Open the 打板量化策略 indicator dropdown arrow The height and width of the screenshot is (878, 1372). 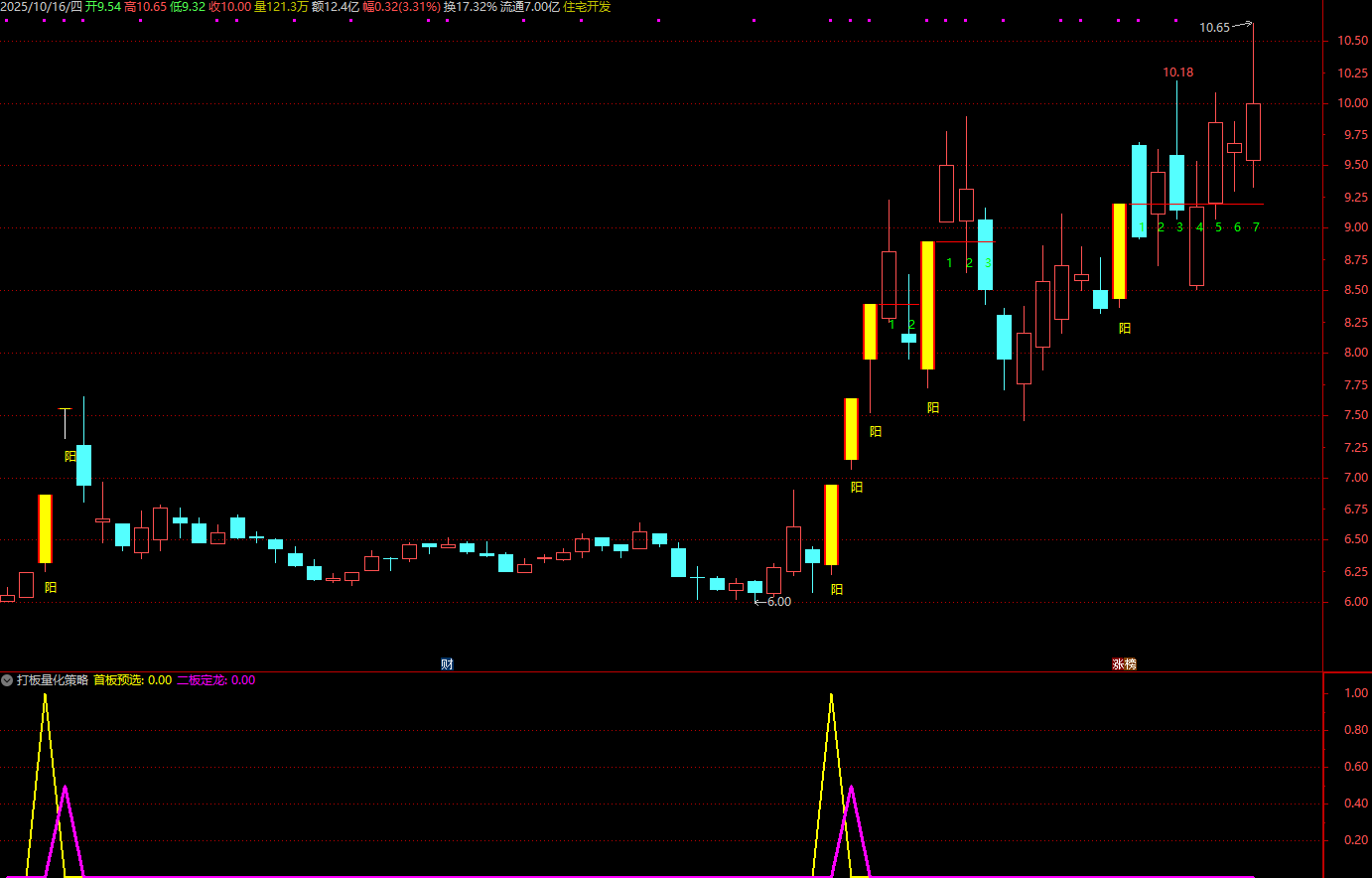click(7, 680)
